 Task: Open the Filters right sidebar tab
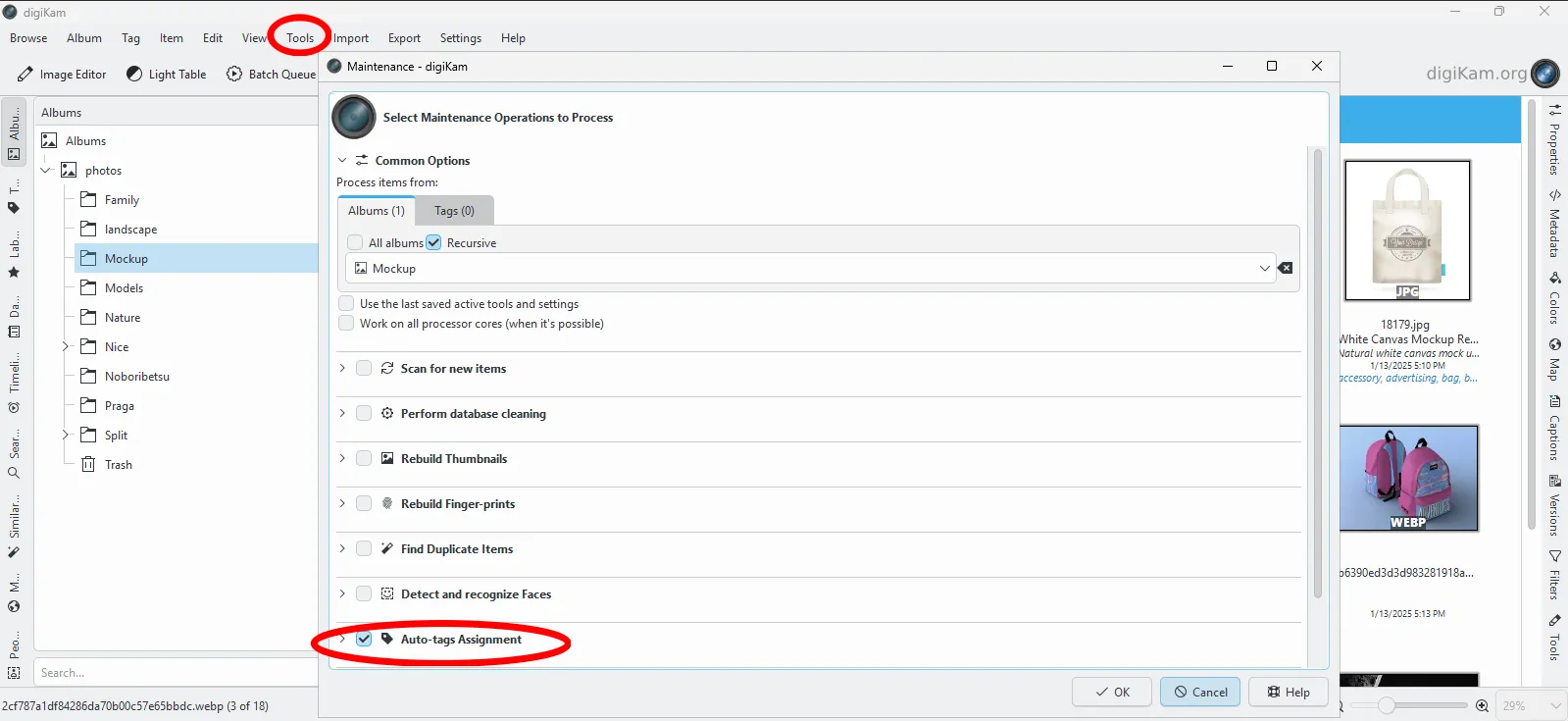tap(1554, 575)
